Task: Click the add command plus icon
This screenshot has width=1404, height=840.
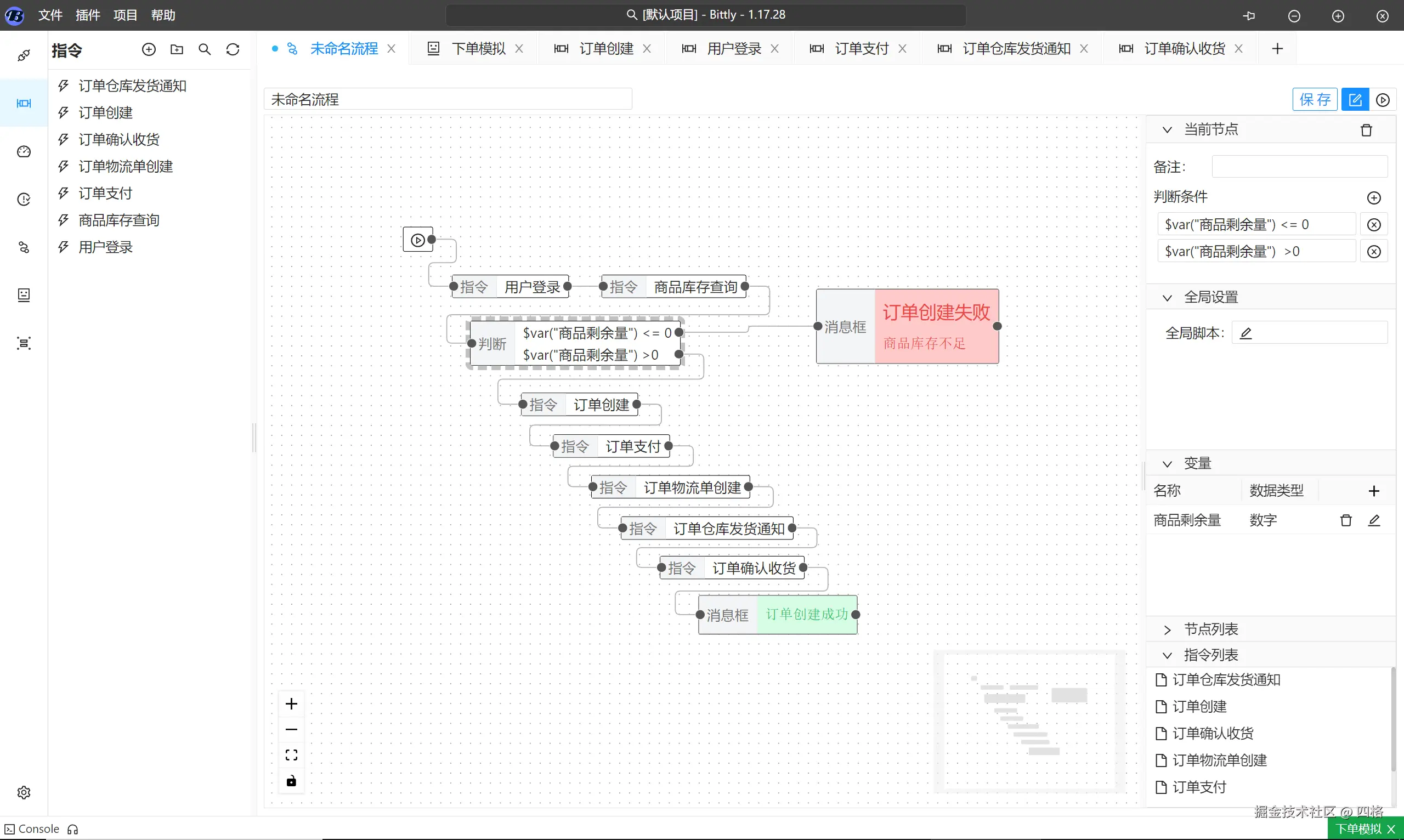Action: 148,49
